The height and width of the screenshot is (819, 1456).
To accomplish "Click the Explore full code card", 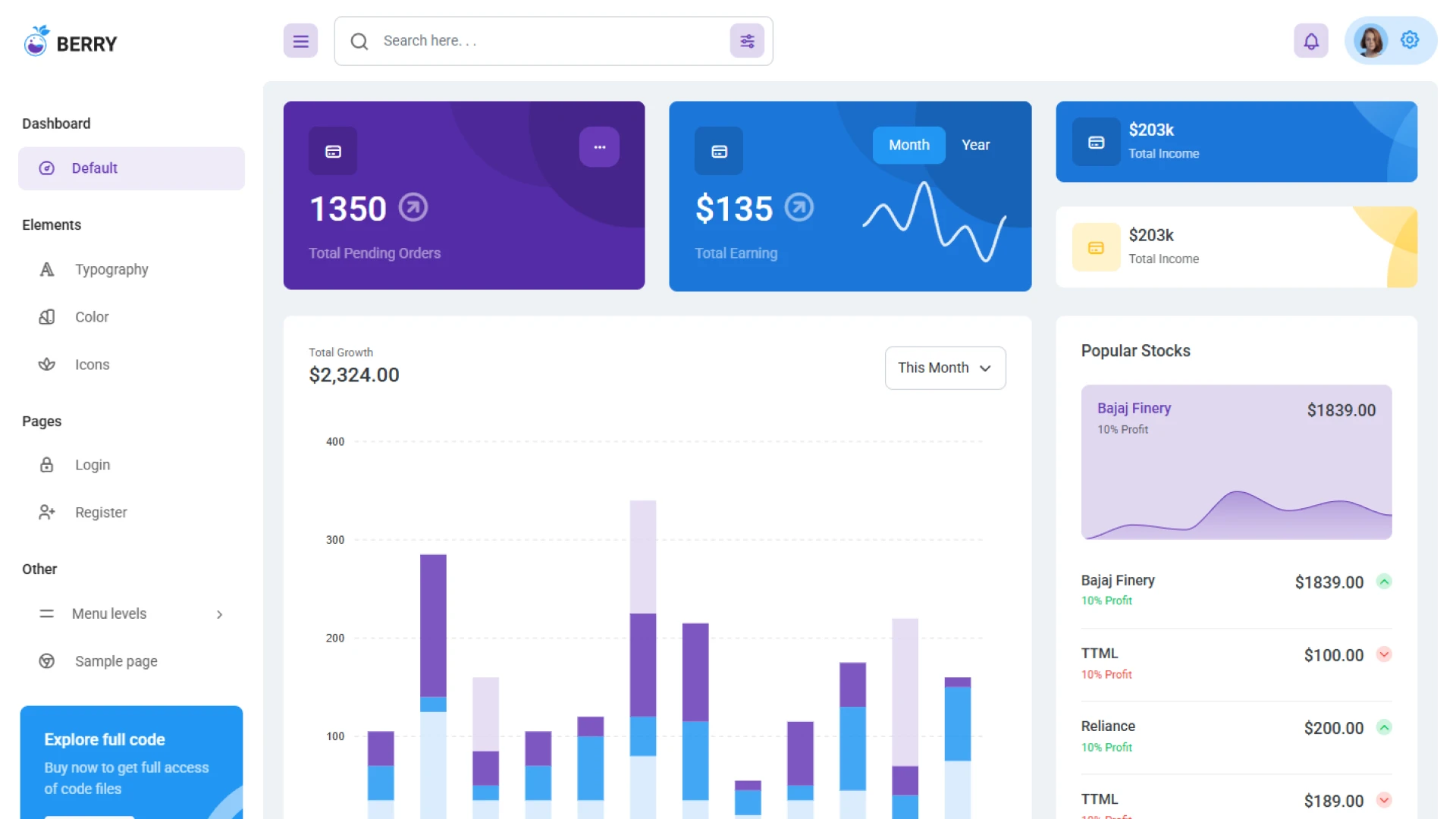I will (x=131, y=762).
